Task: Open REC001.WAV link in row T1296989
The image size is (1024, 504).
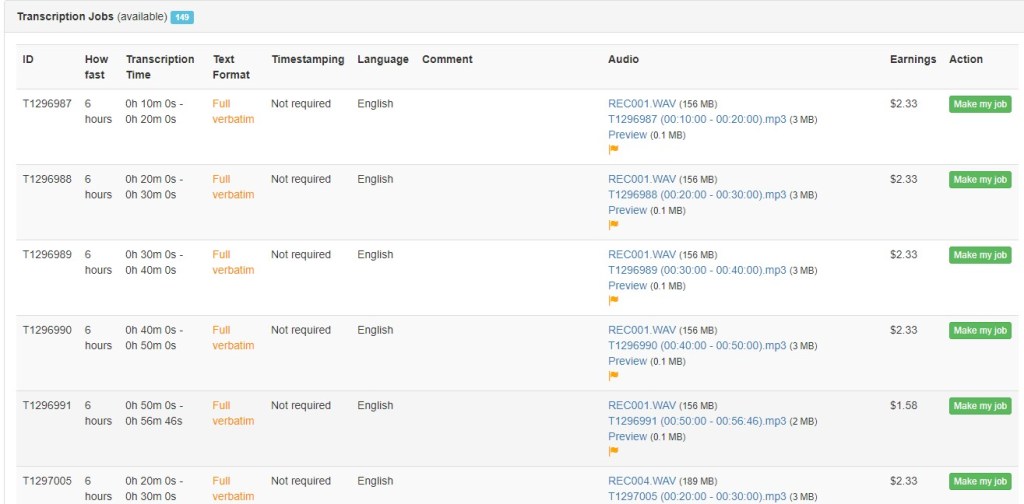Action: [642, 255]
